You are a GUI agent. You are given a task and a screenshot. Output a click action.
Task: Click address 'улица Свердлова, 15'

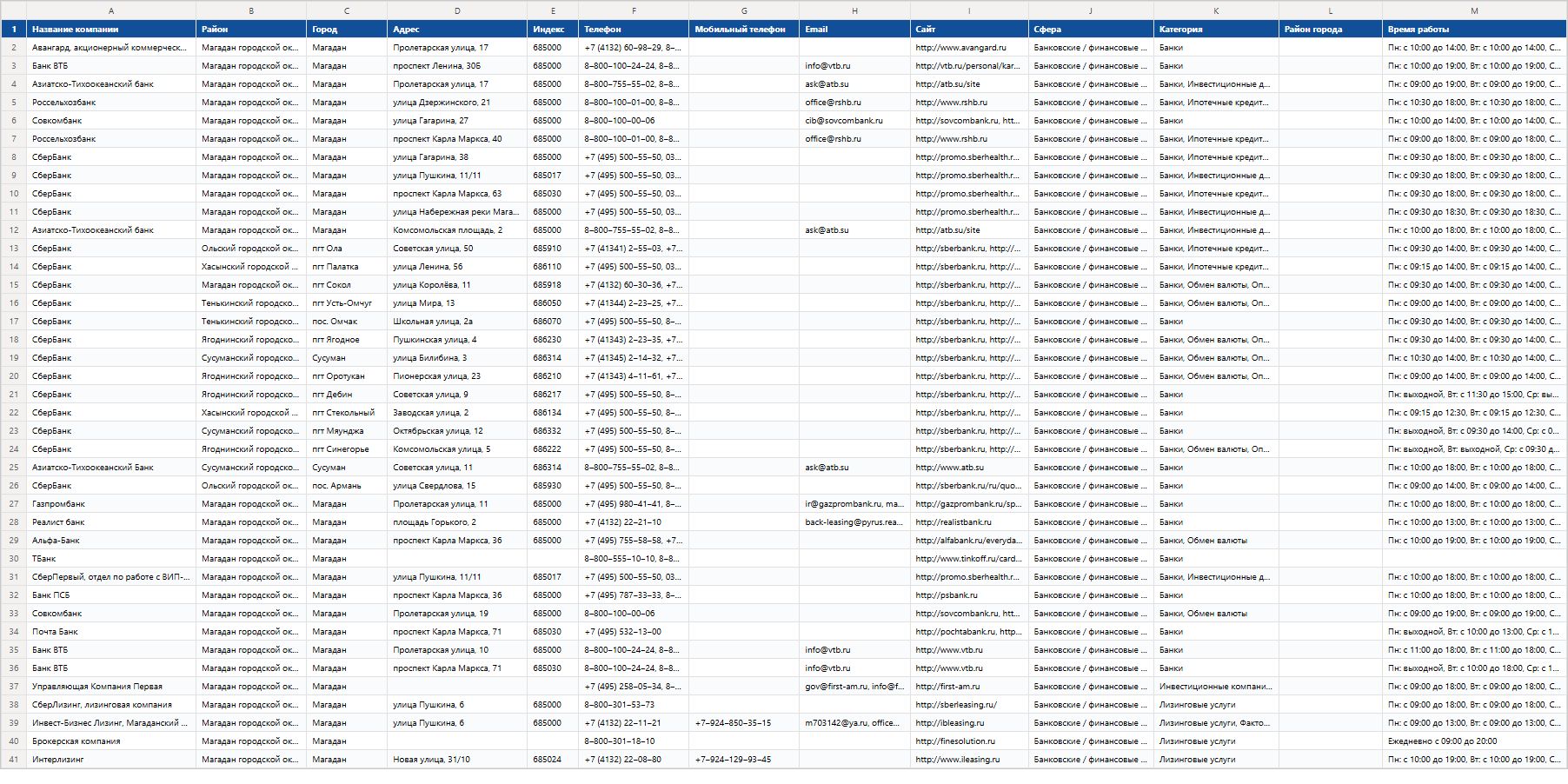click(x=457, y=485)
